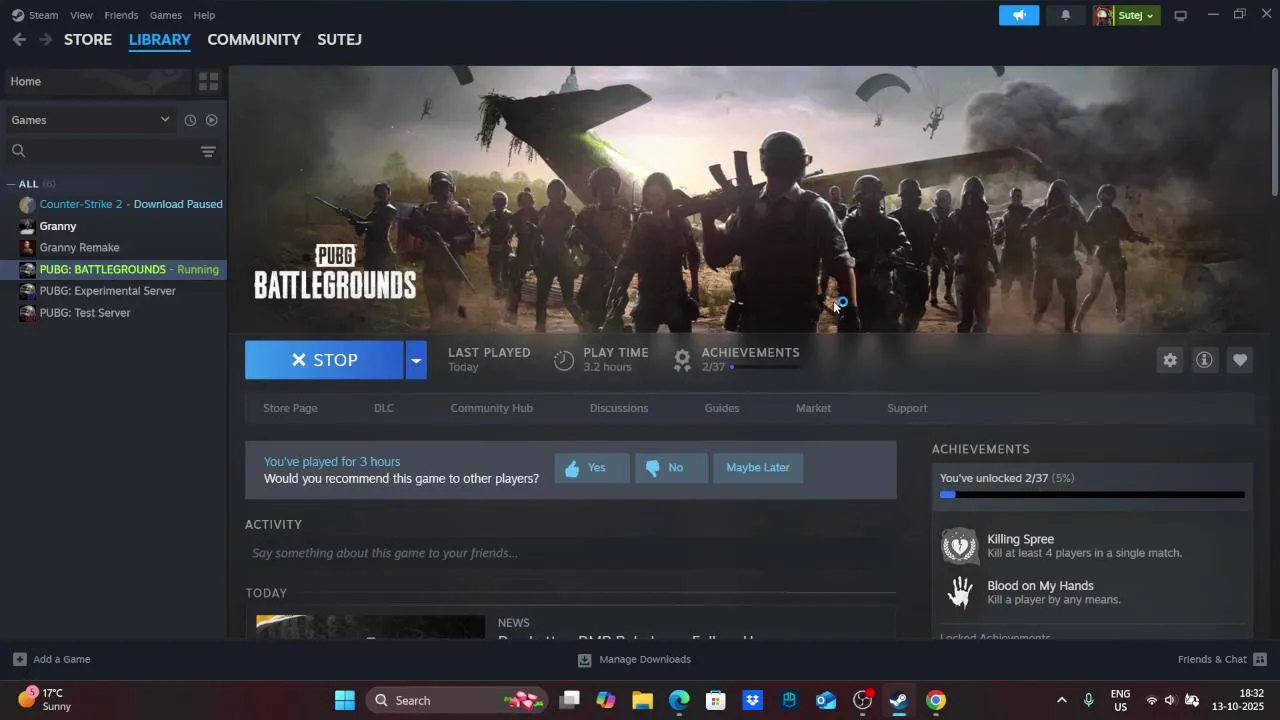Screen dimensions: 1280x720
Task: Recommend the game with Yes
Action: [592, 468]
